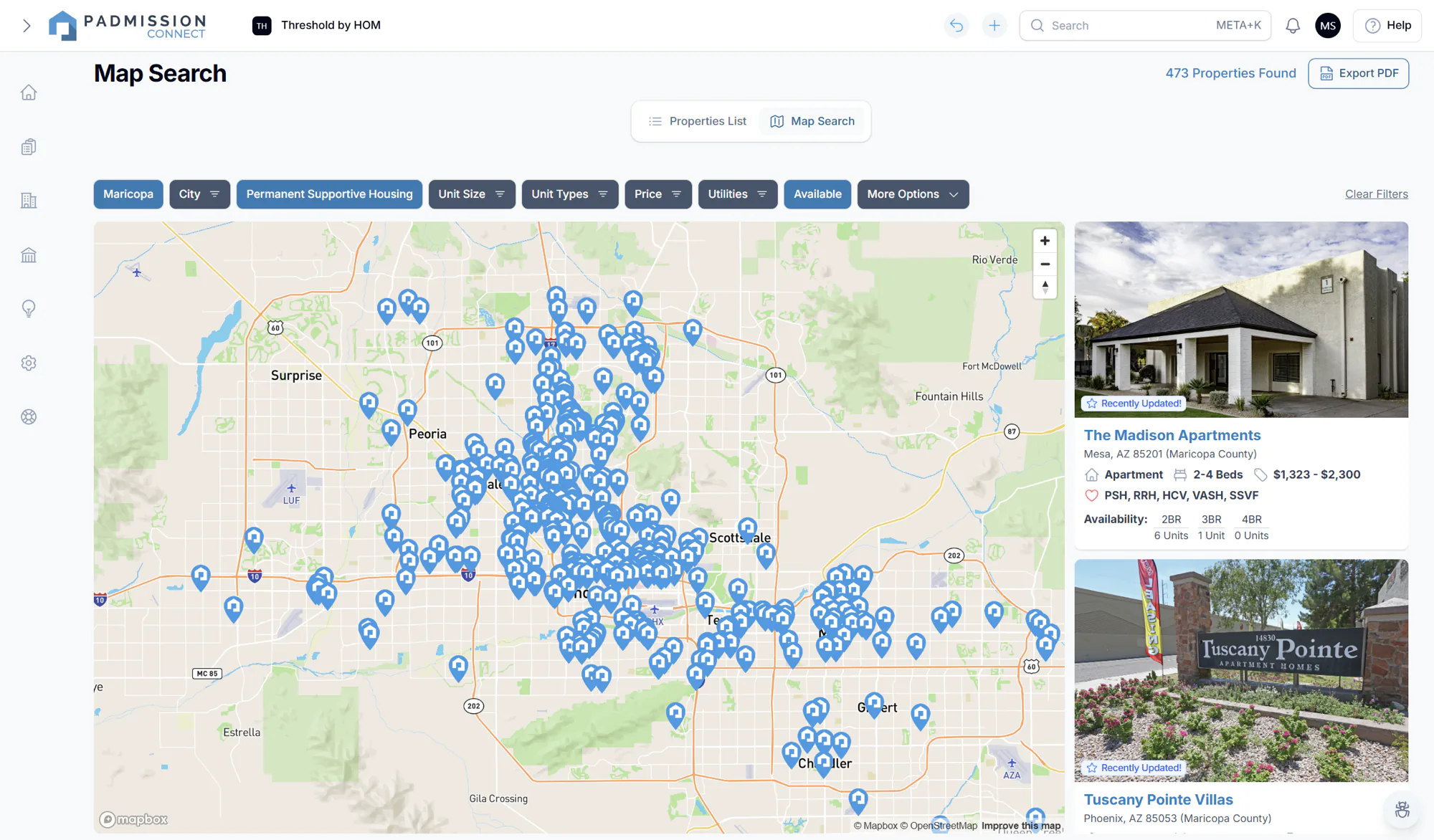Switch to the Properties List tab
1434x840 pixels.
click(x=698, y=121)
